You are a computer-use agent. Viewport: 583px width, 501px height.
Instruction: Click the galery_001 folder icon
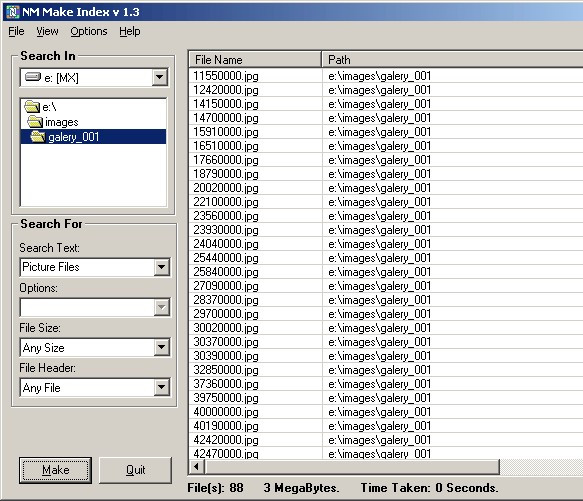pos(38,137)
